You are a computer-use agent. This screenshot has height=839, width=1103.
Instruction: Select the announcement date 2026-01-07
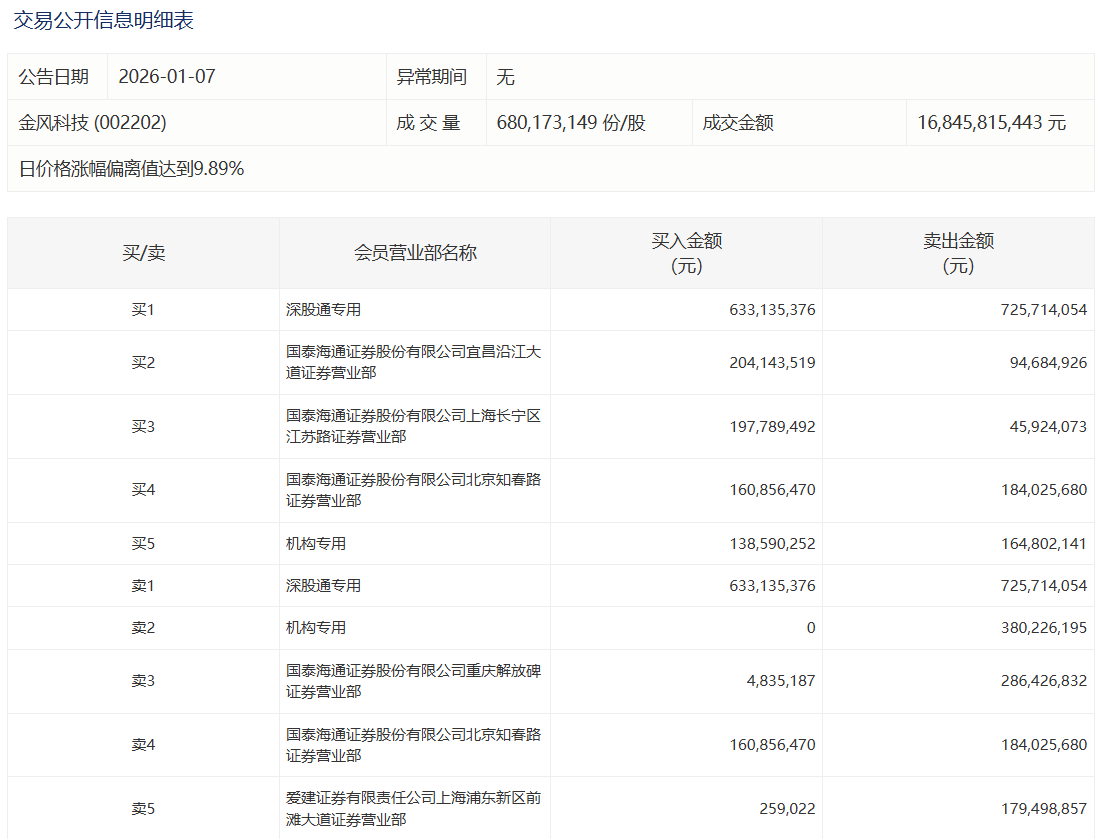167,77
